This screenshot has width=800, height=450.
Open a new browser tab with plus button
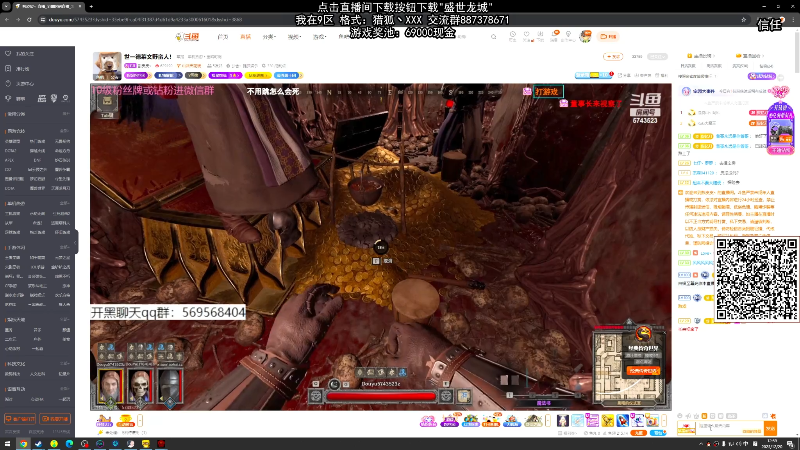point(91,7)
